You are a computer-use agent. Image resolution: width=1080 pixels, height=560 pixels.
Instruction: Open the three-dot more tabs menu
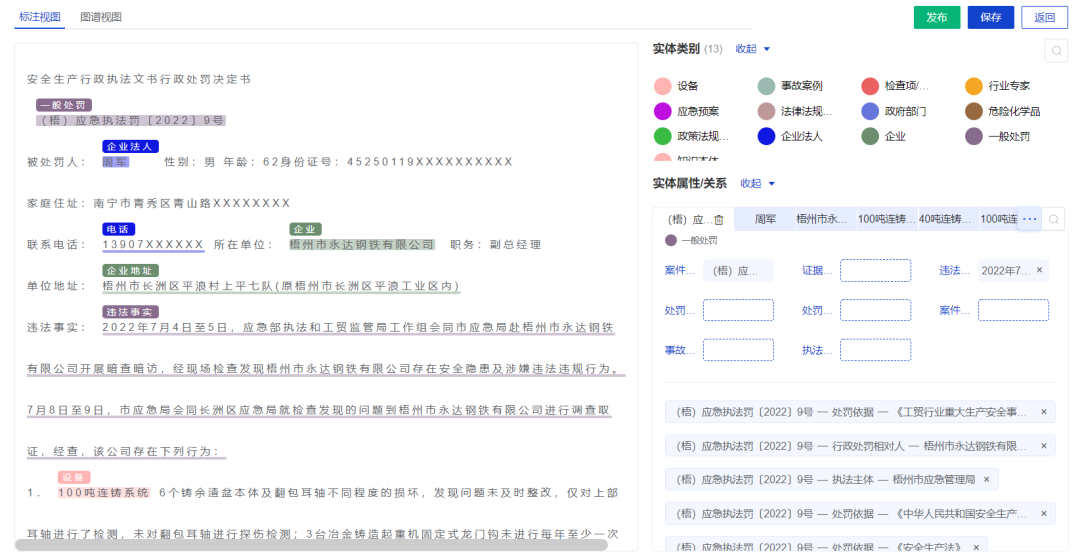(1029, 219)
